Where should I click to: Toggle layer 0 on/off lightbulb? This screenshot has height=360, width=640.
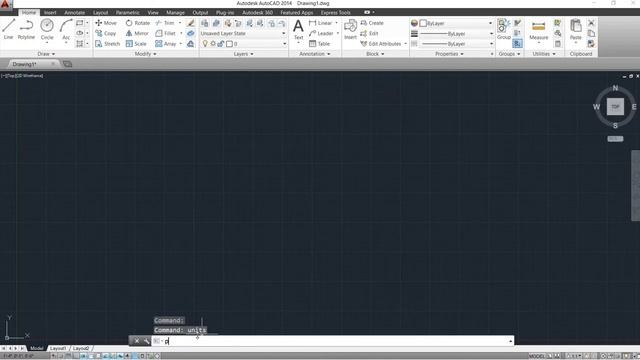[205, 44]
